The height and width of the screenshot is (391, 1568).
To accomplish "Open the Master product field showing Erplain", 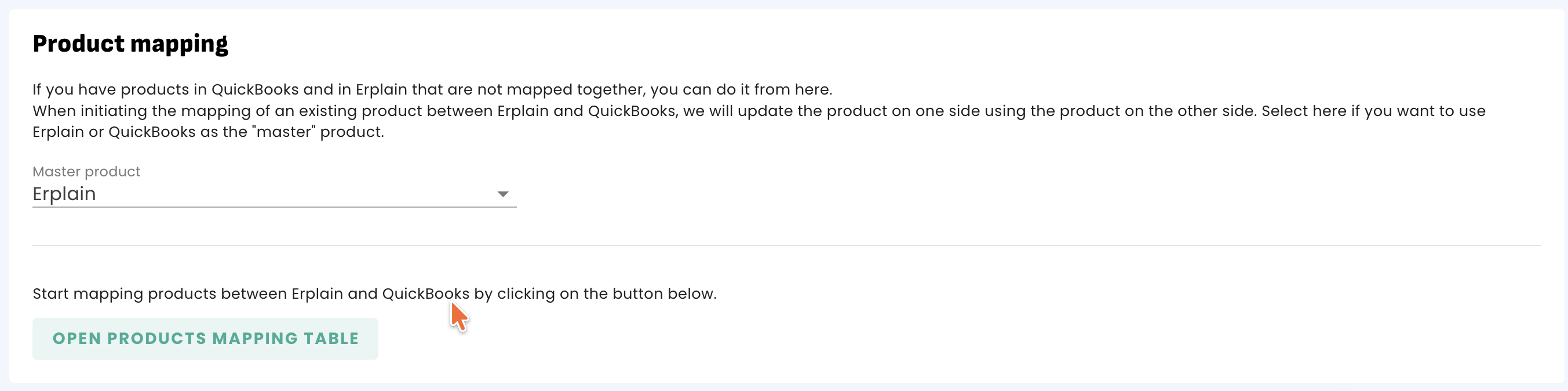I will click(275, 194).
